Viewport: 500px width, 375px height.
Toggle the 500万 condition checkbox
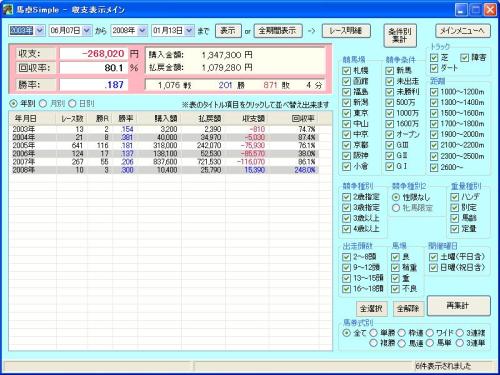pos(390,103)
